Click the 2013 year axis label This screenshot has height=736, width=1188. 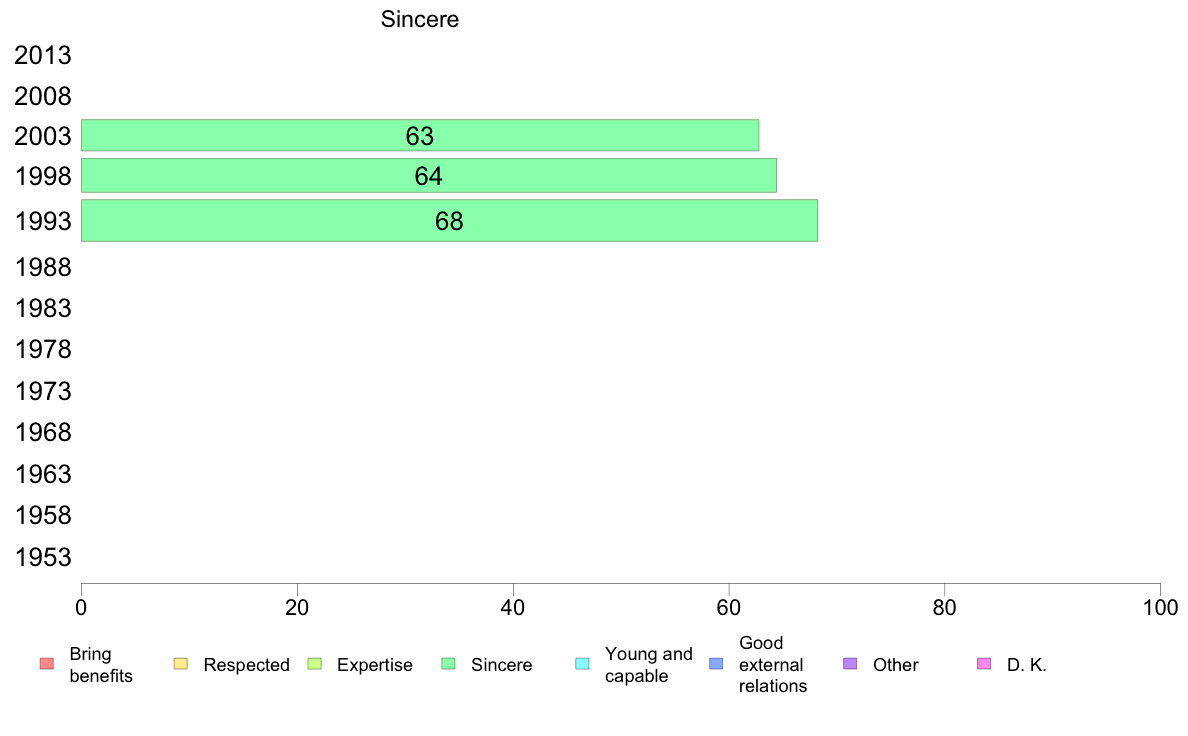point(43,55)
